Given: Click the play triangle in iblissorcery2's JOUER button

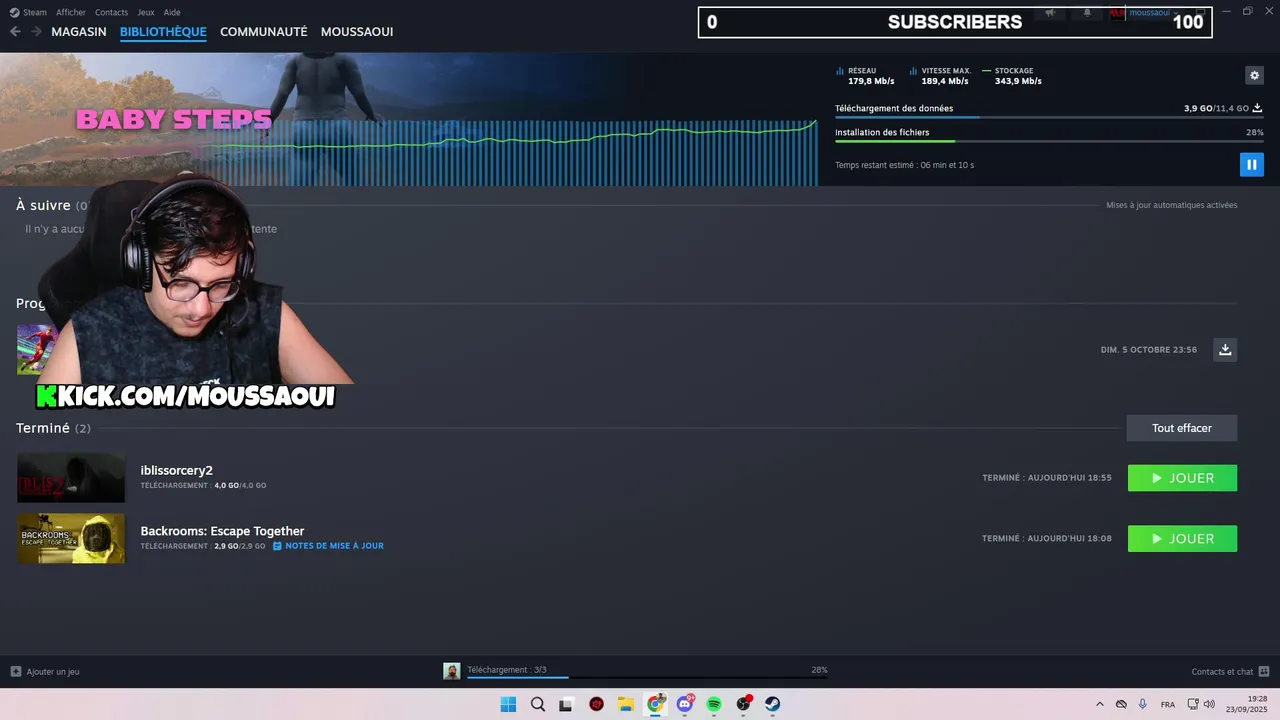Looking at the screenshot, I should pos(1157,478).
